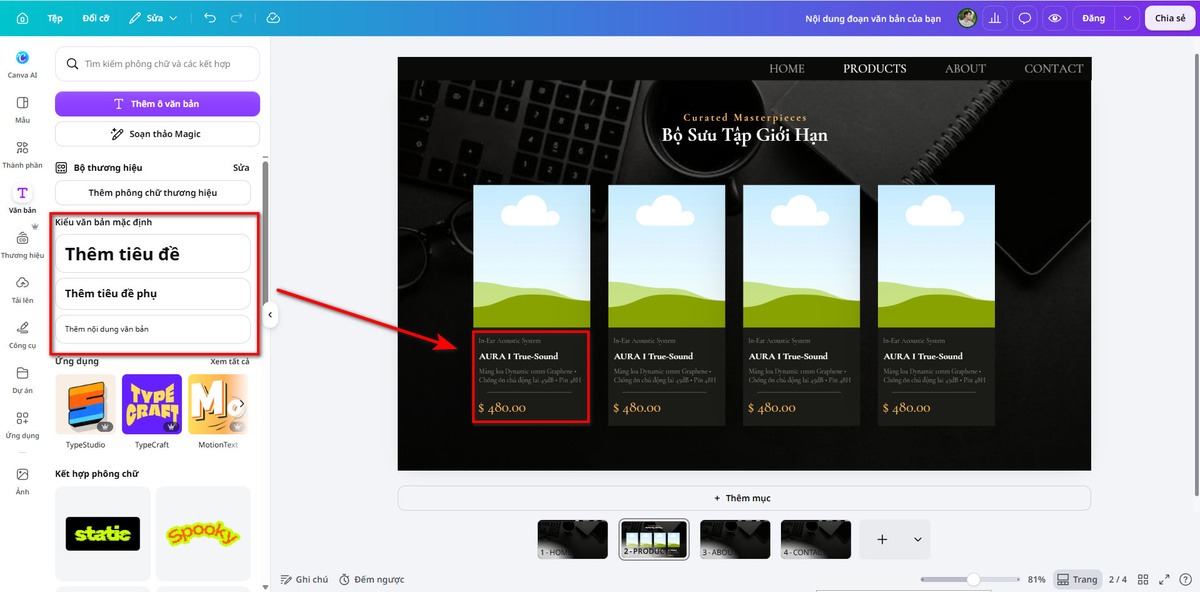Click ABOUT in the design navigation
The height and width of the screenshot is (592, 1200).
point(966,69)
